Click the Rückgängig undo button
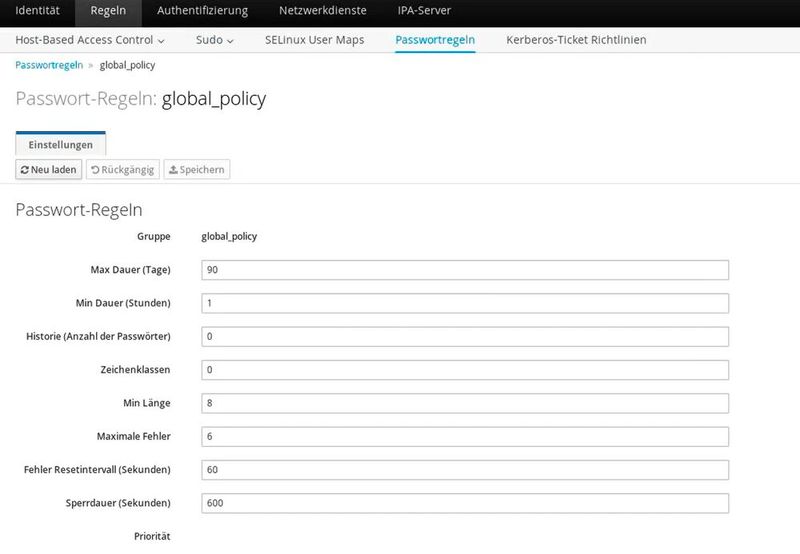Viewport: 800px width, 554px height. pyautogui.click(x=122, y=170)
